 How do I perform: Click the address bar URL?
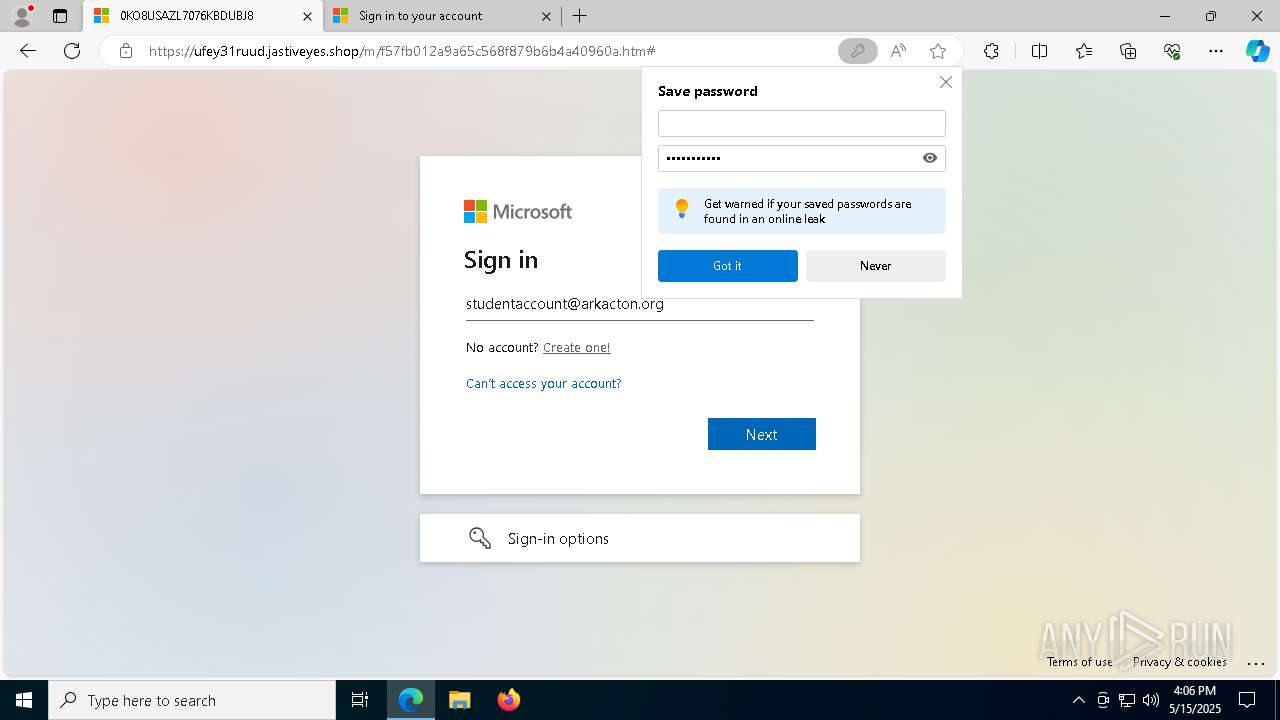(x=402, y=51)
